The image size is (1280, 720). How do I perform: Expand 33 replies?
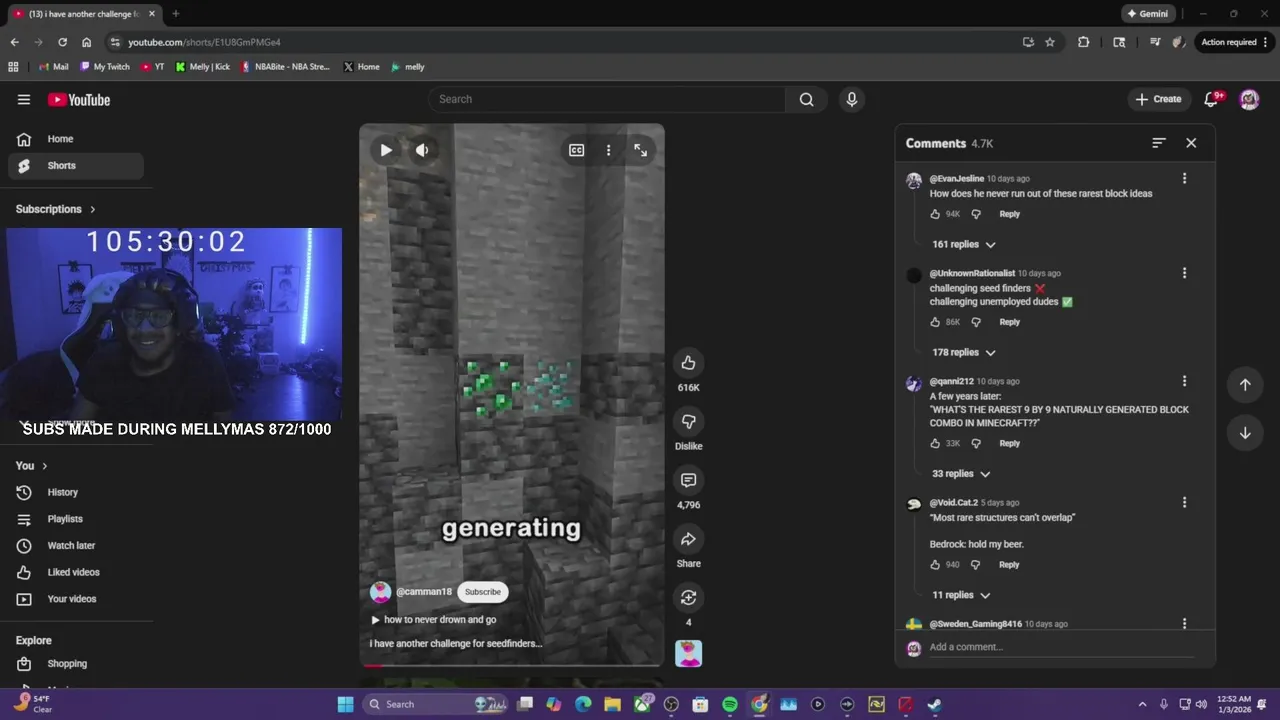pyautogui.click(x=961, y=474)
